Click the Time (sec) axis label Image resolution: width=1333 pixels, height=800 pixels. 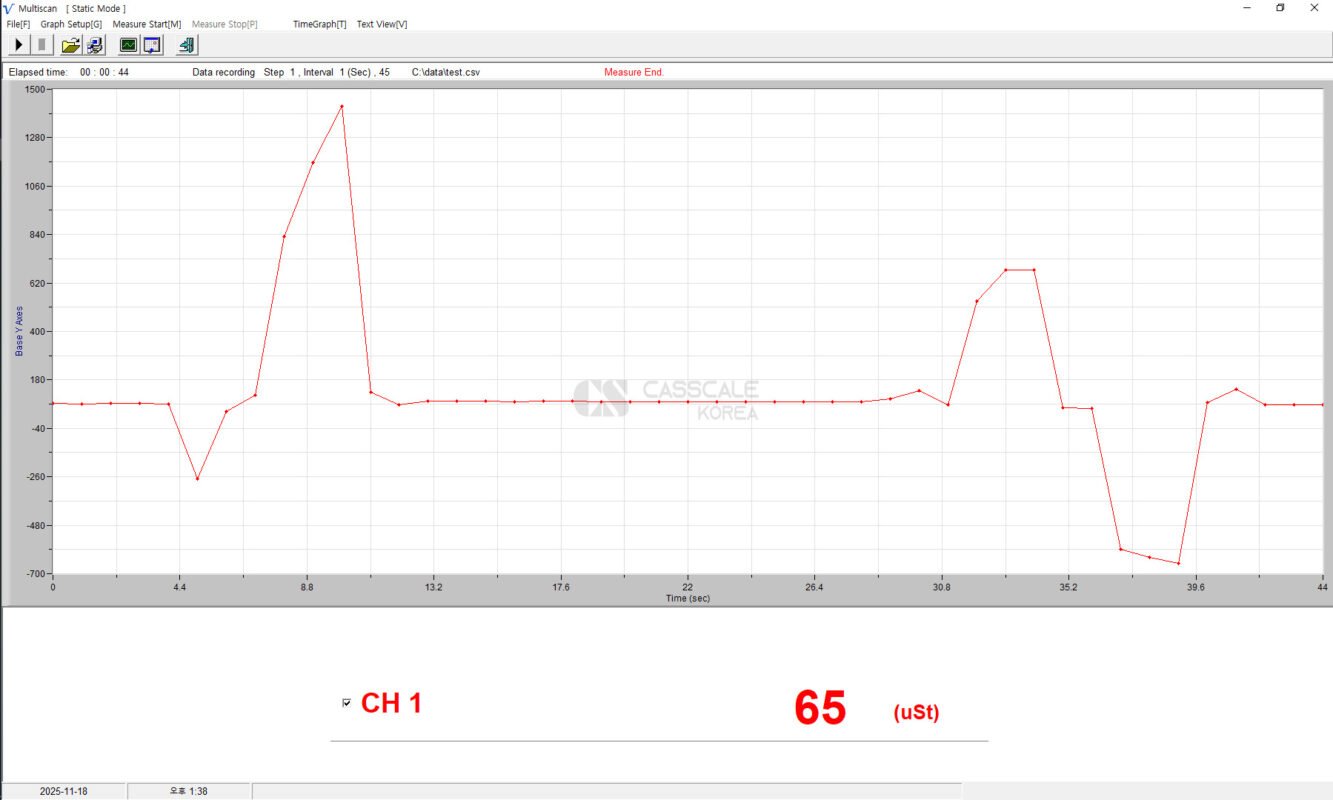click(688, 598)
